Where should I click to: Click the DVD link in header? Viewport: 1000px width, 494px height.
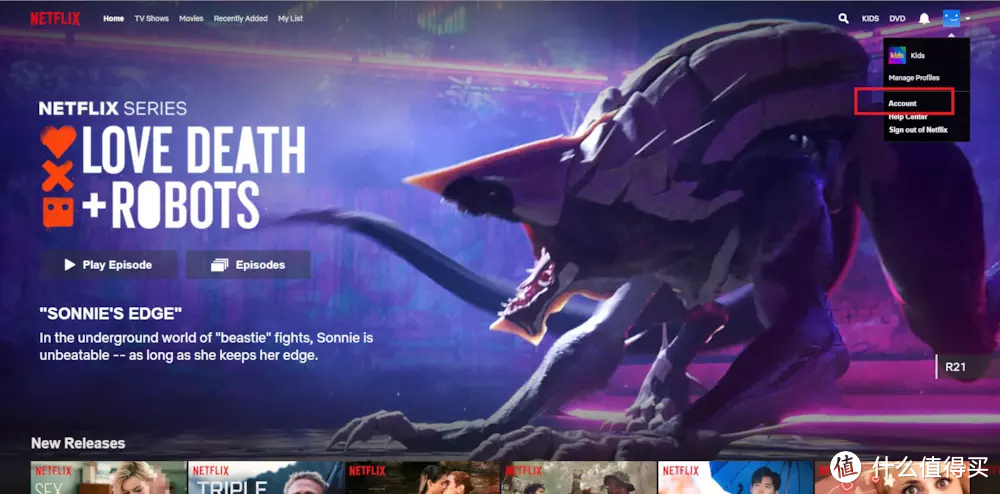pos(897,18)
